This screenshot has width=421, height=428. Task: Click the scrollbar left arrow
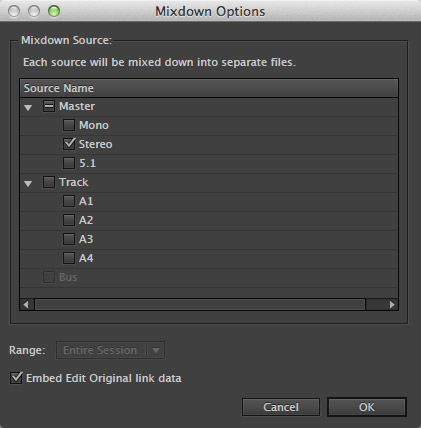tap(26, 304)
